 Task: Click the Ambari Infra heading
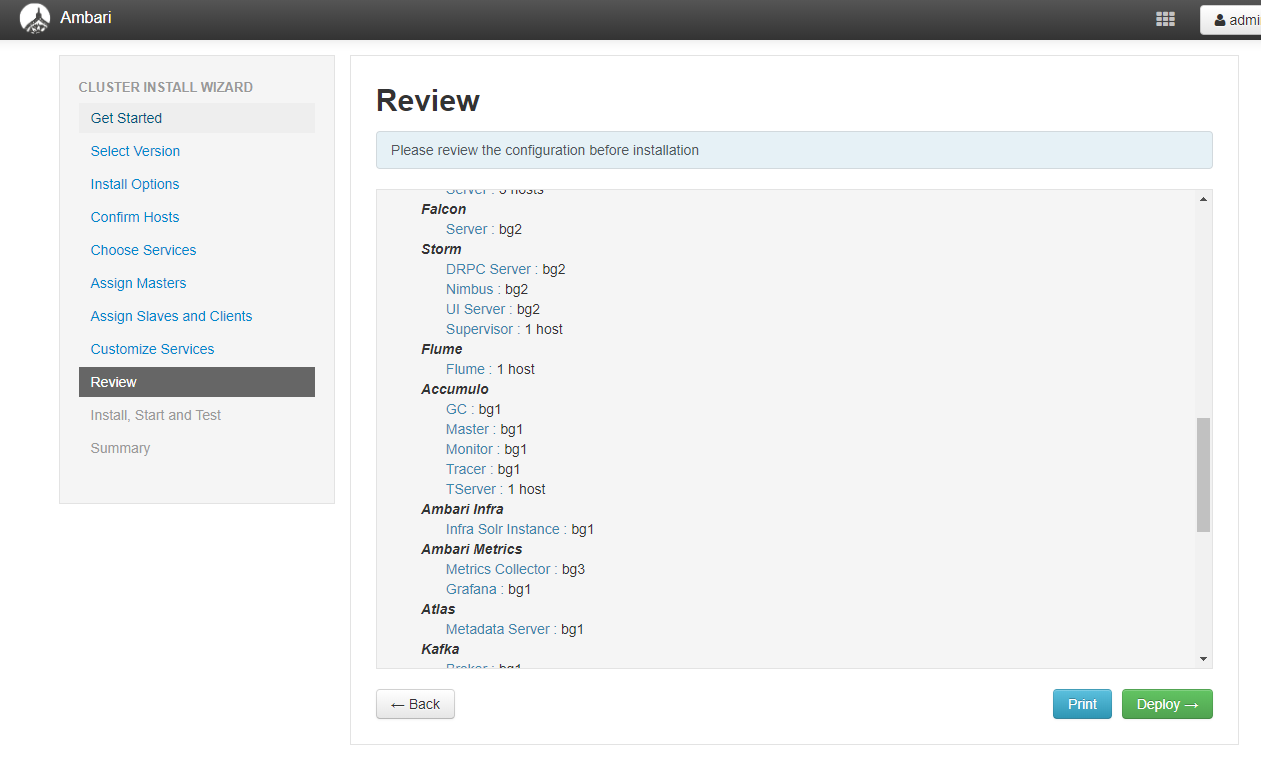click(x=462, y=509)
